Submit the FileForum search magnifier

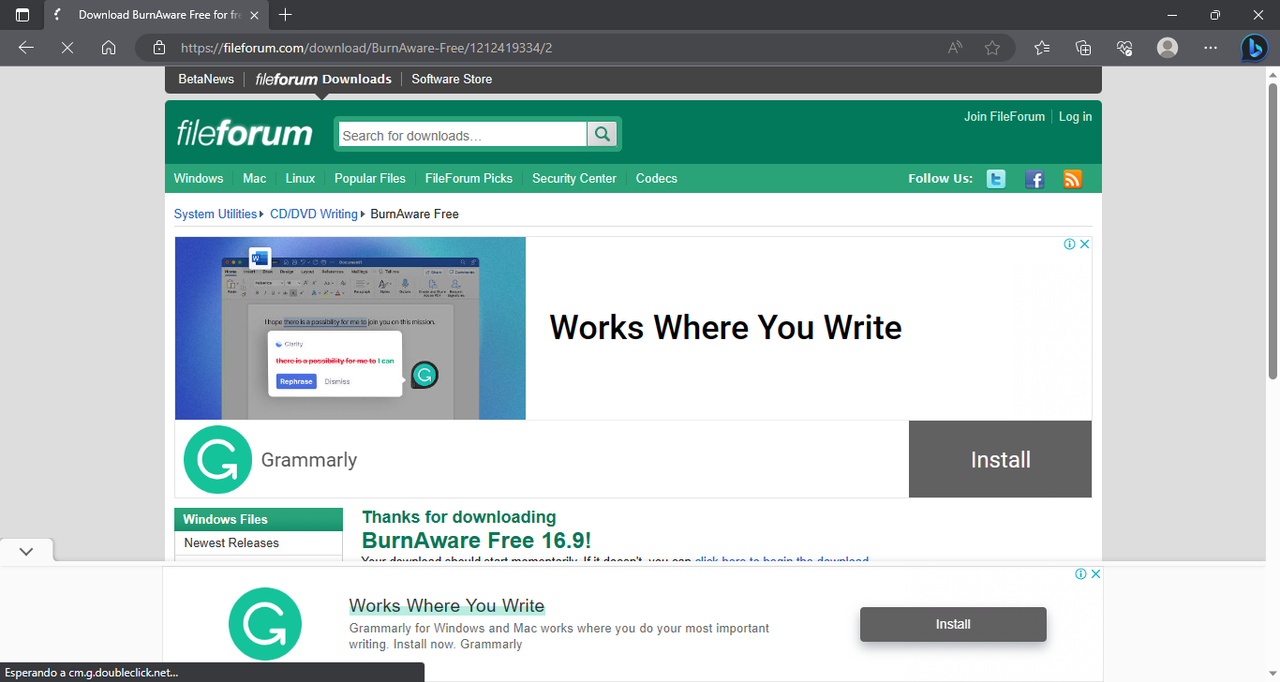(602, 134)
